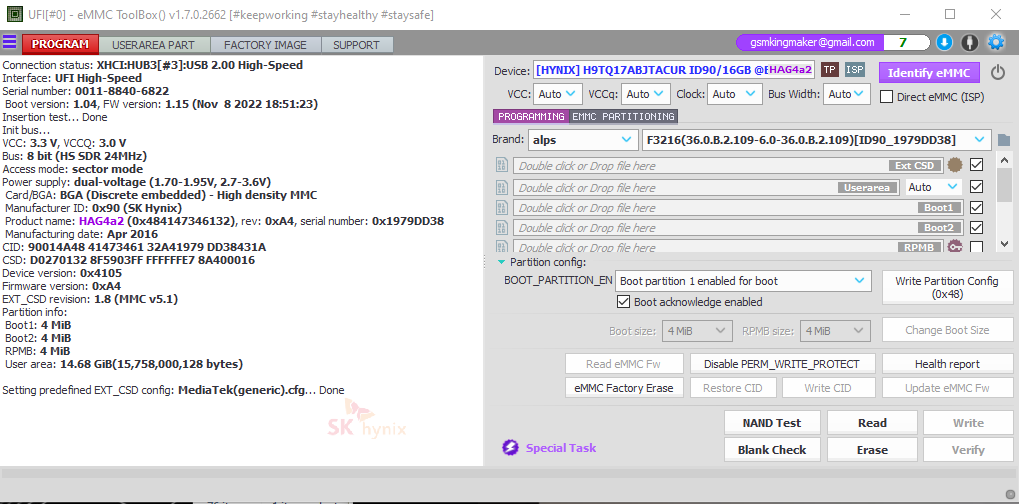Open the RPMB size 4 MiB dropdown
Viewport: 1019px width, 504px height.
(x=835, y=331)
